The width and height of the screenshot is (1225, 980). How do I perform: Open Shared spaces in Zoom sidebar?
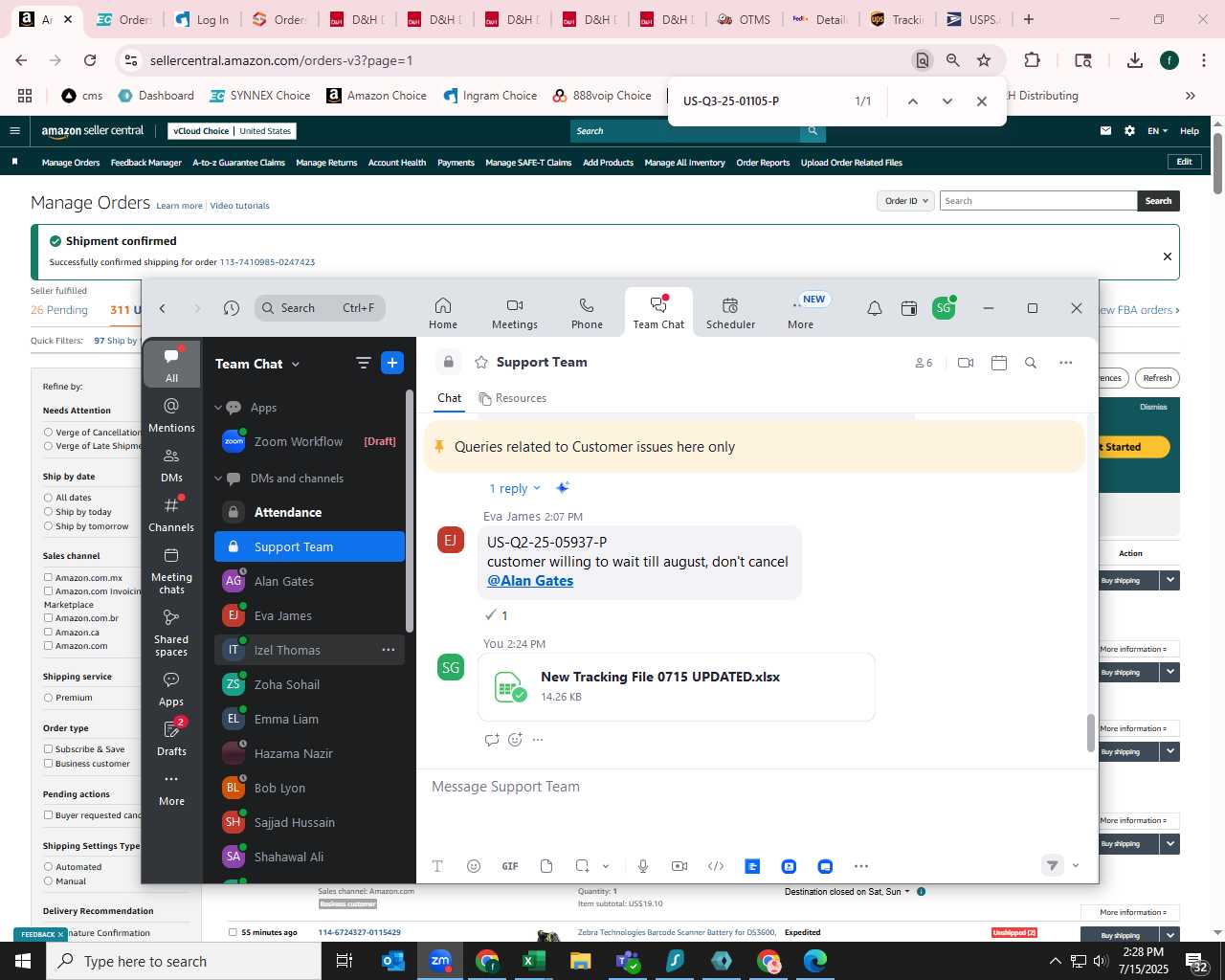pos(171,633)
